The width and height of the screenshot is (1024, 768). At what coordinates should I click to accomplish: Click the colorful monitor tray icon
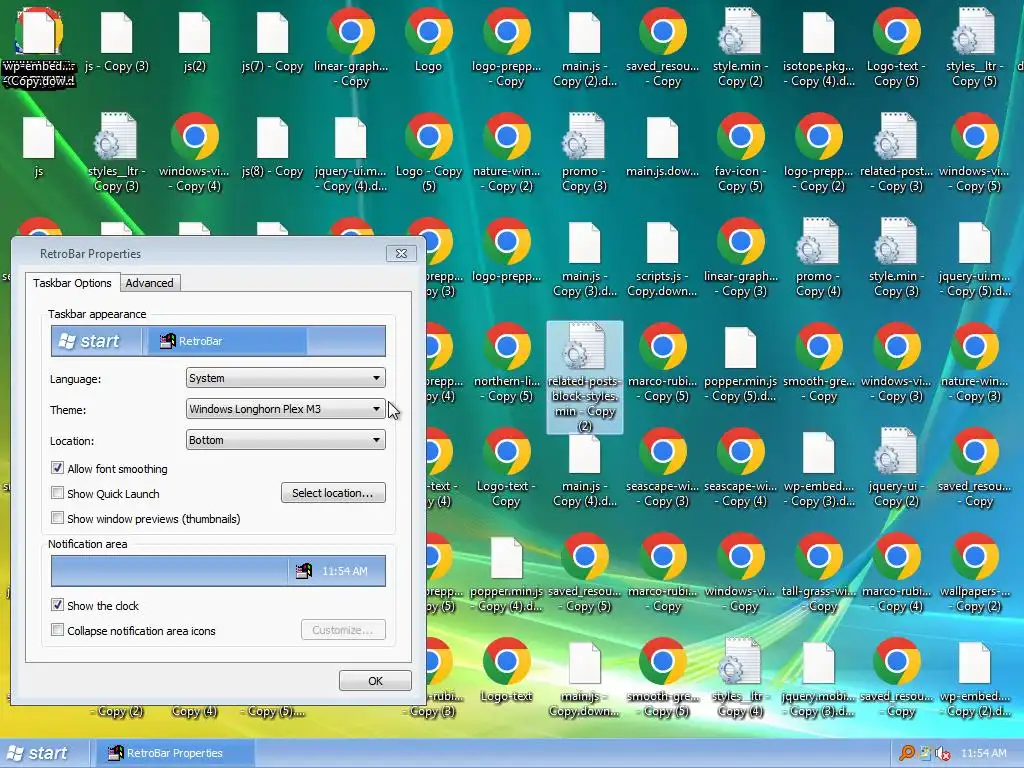point(925,753)
